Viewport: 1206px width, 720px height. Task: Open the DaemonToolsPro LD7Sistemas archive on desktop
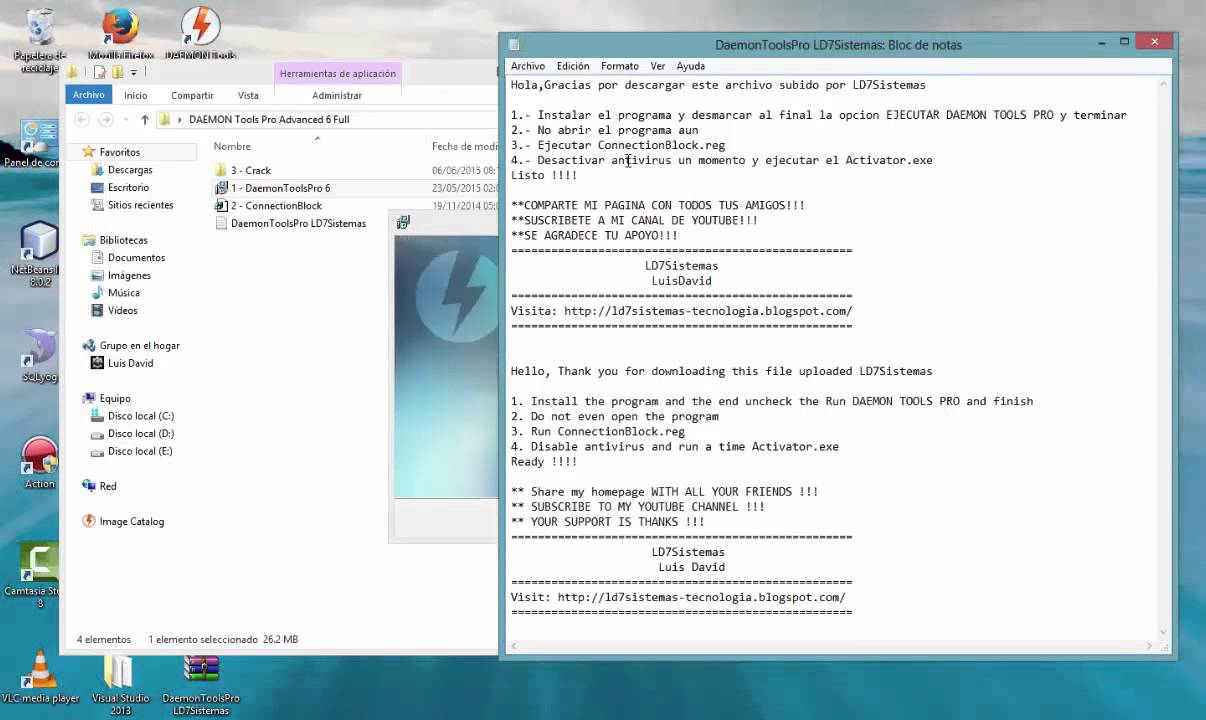(x=201, y=685)
